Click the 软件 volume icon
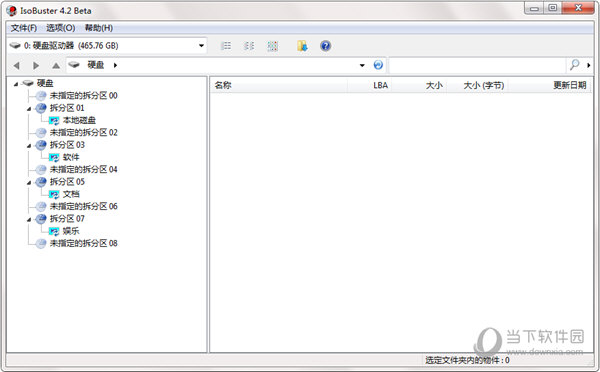The width and height of the screenshot is (600, 372). [x=54, y=157]
